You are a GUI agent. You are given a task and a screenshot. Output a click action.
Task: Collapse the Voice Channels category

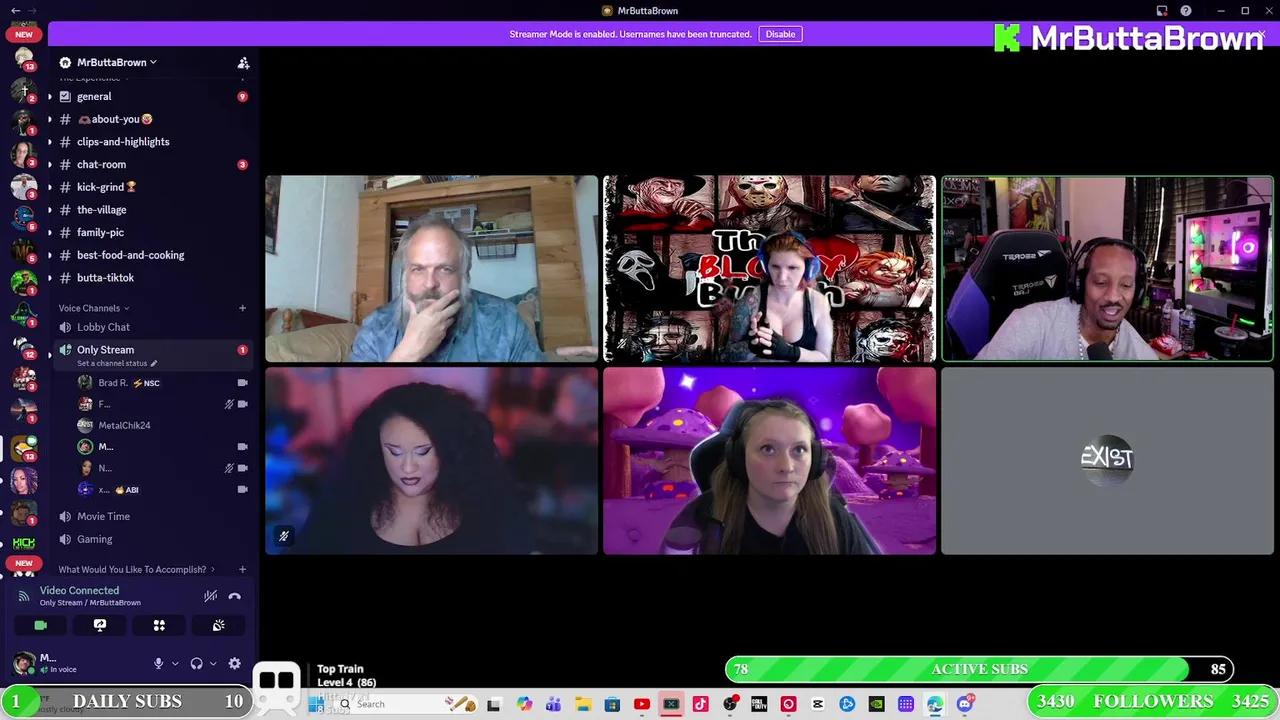tap(93, 308)
